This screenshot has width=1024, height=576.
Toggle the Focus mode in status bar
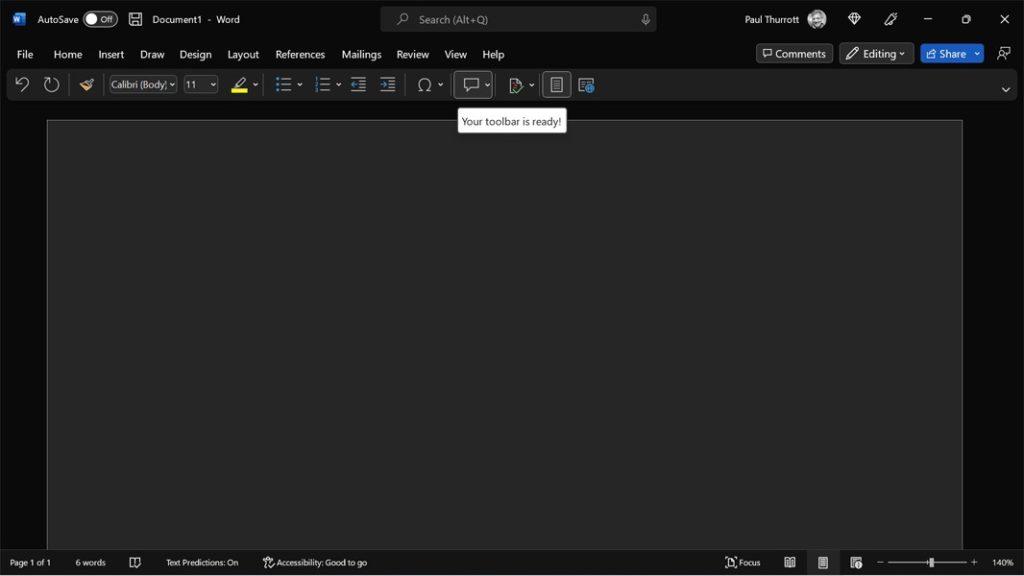(741, 562)
